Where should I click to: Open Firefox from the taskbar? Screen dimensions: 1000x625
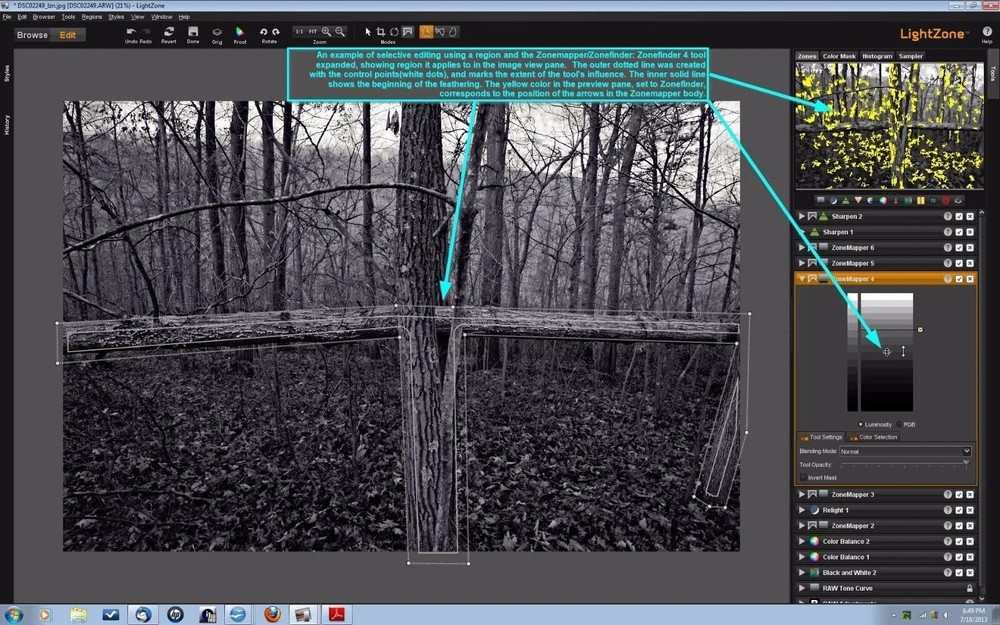coord(272,614)
